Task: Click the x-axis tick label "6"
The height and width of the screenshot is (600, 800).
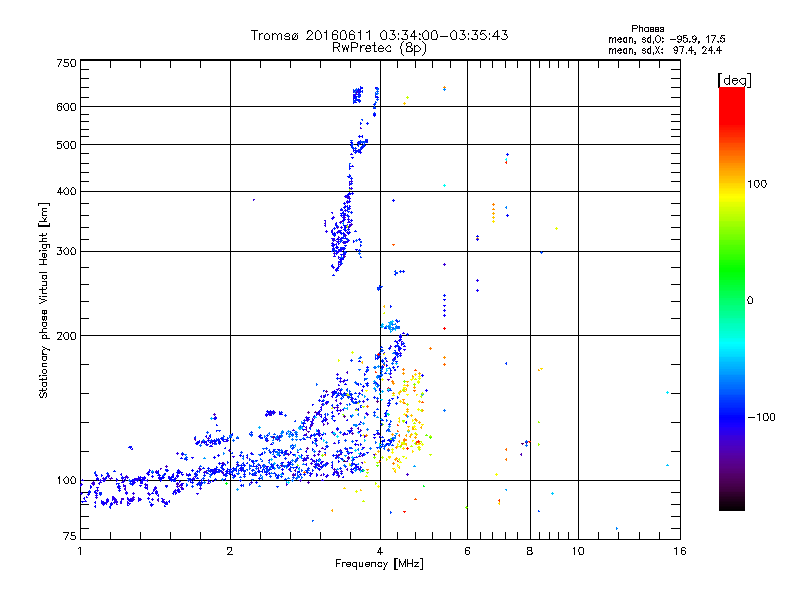Action: [x=467, y=551]
